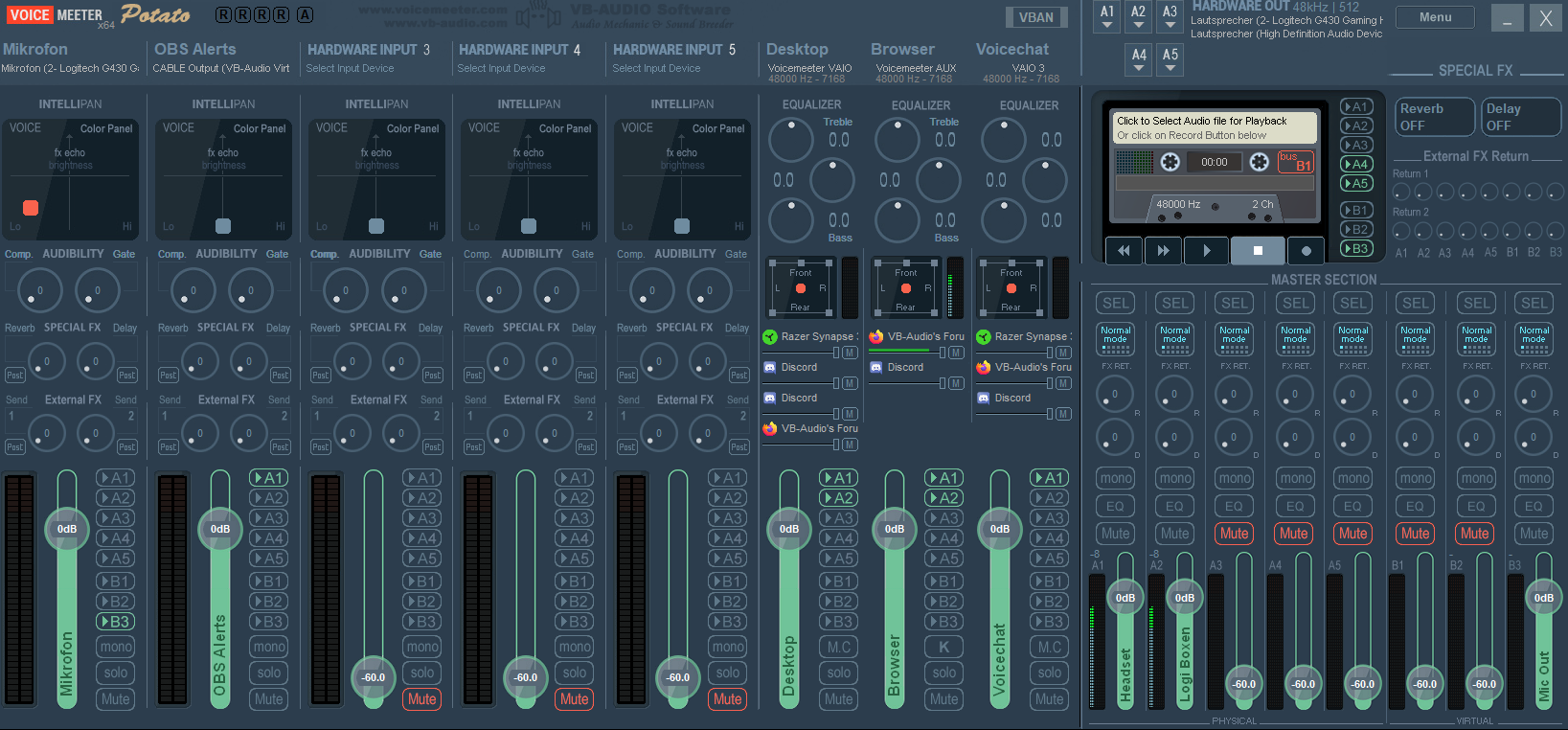
Task: Toggle recorder B3 bus assignment
Action: [x=1355, y=248]
